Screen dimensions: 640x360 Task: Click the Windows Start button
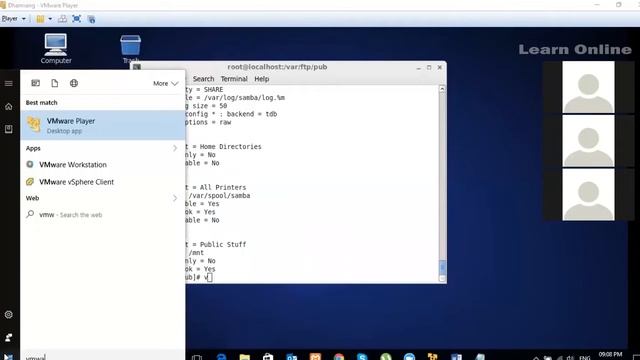pos(9,357)
